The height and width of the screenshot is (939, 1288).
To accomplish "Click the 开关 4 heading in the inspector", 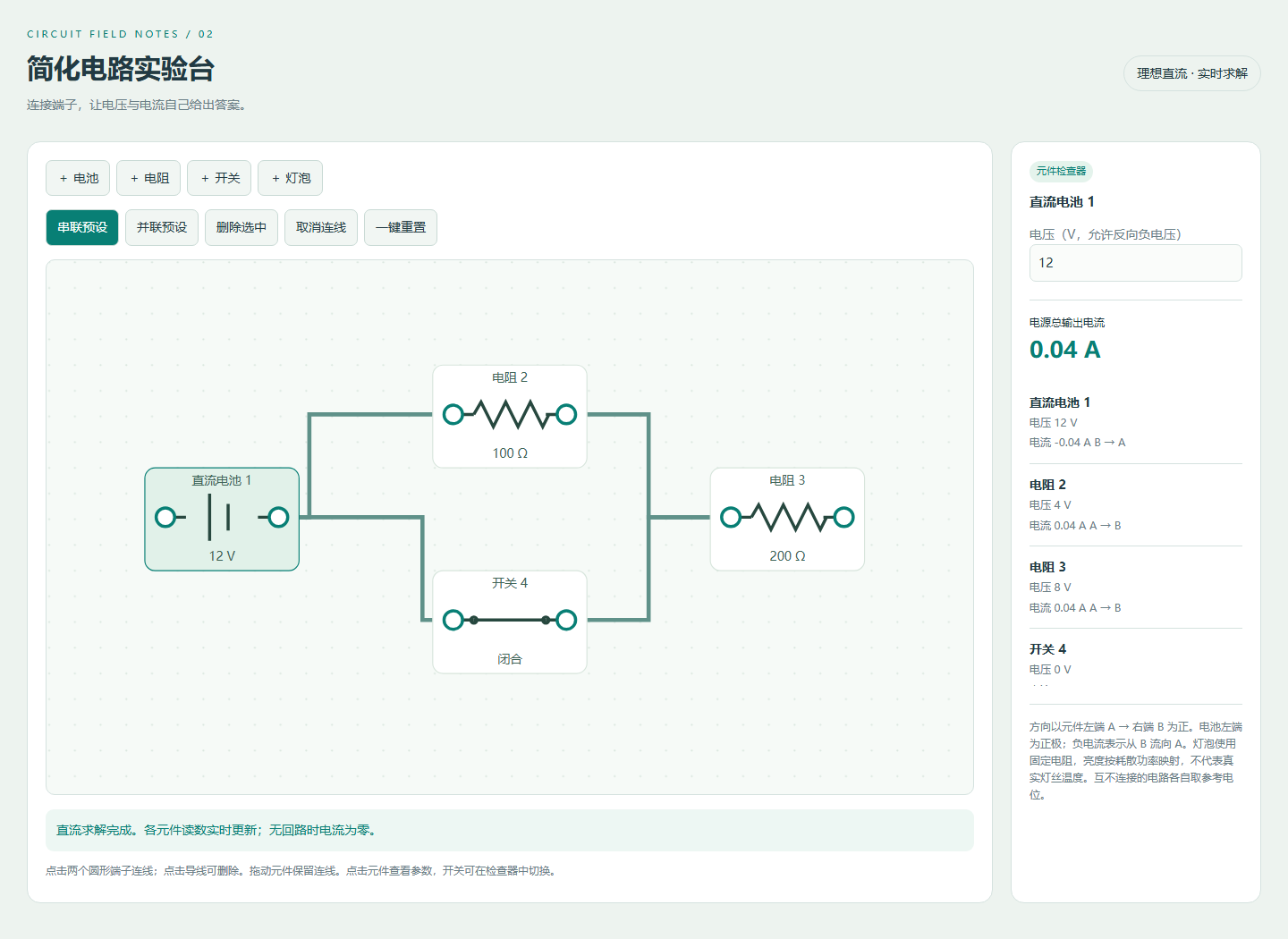I will (x=1047, y=649).
